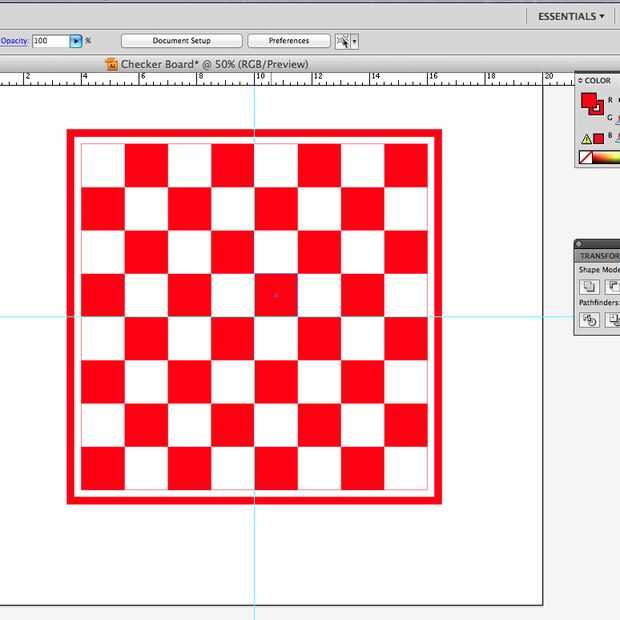Click the Minus Front shape mode icon
Screen dimensions: 620x620
(613, 287)
